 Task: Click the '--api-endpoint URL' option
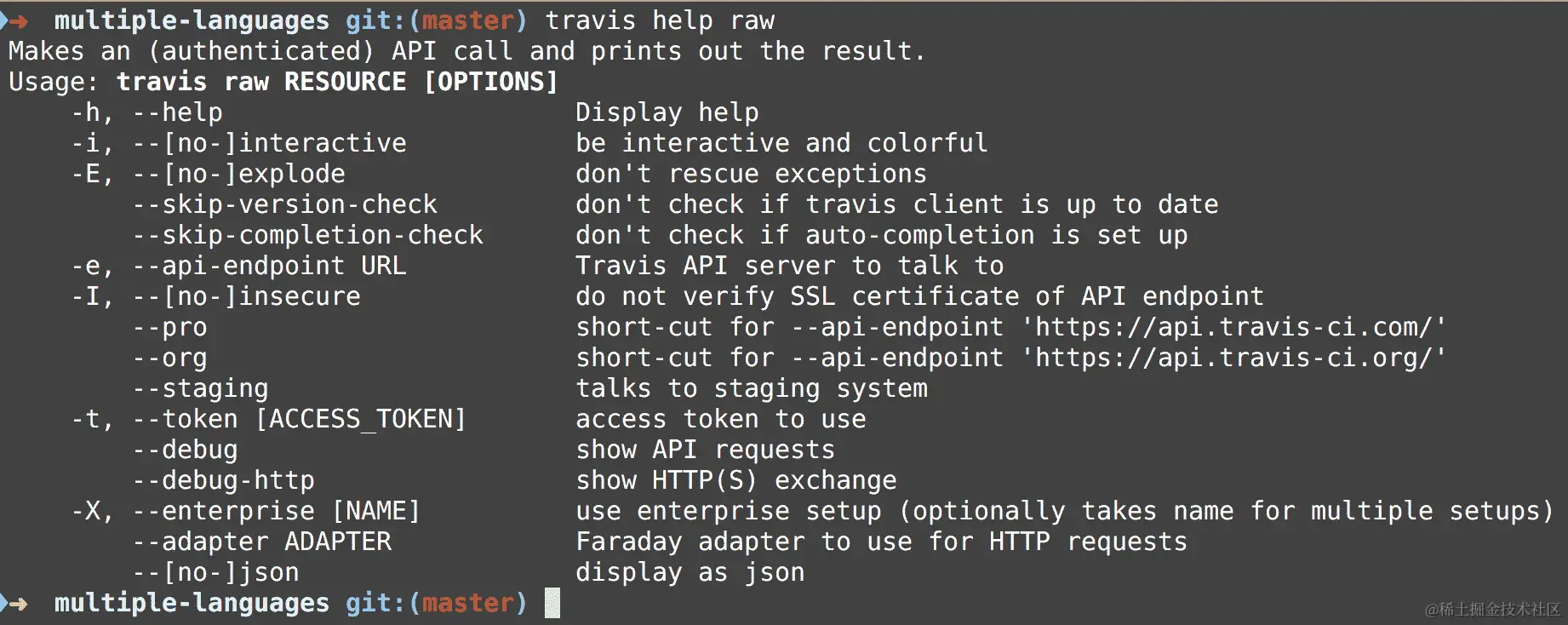click(x=270, y=266)
